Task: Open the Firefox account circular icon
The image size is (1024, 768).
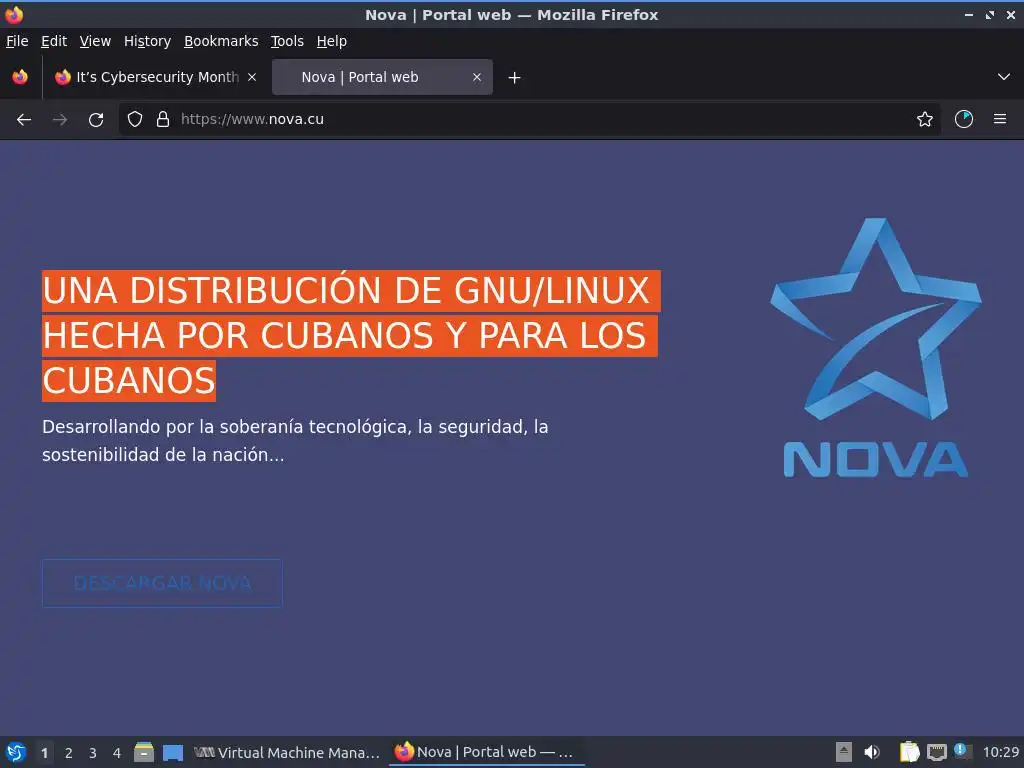Action: pos(964,120)
